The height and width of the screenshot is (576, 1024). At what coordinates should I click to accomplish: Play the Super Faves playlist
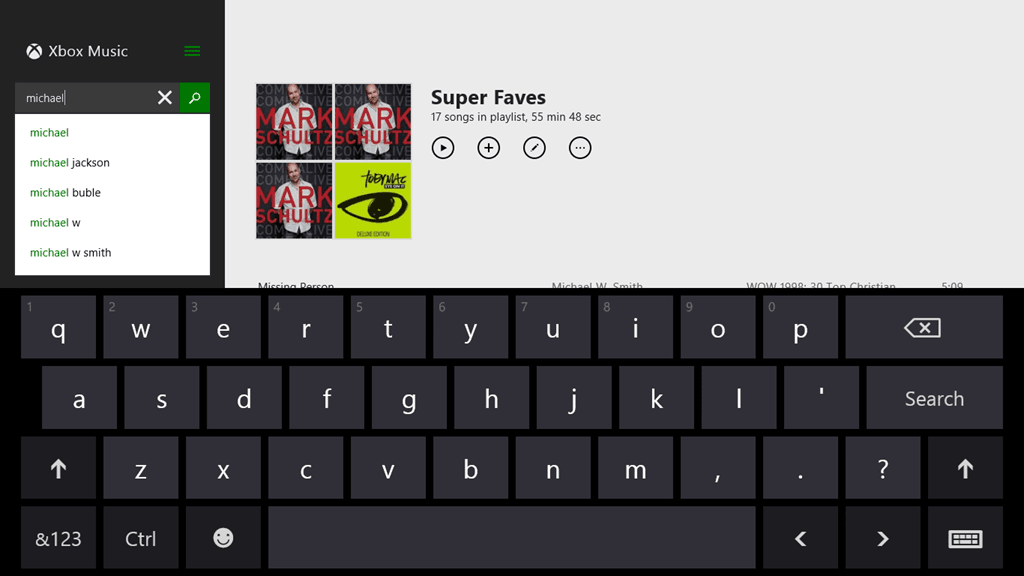[x=443, y=148]
